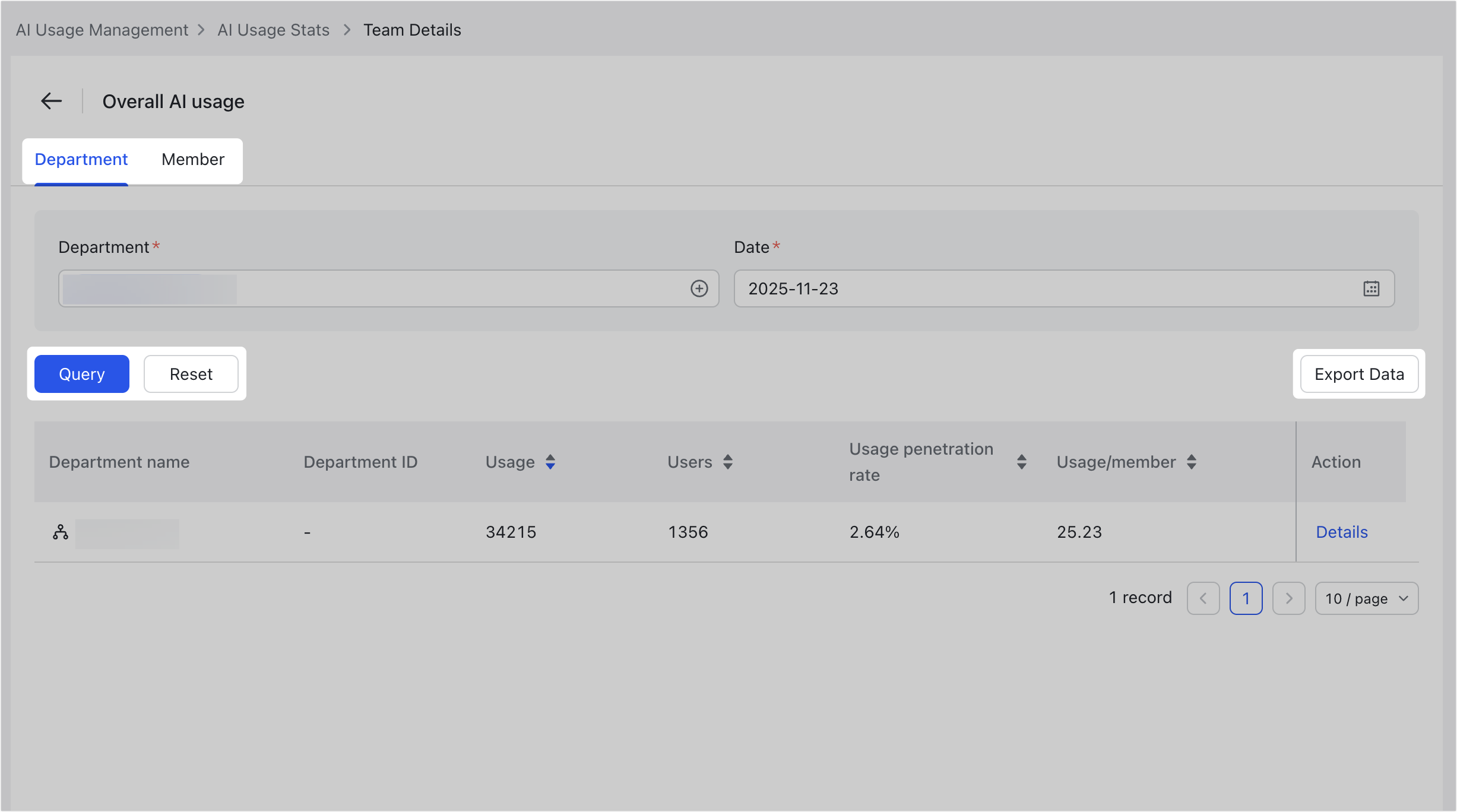This screenshot has width=1457, height=812.
Task: Sort by Usage penetration rate
Action: tap(1021, 462)
